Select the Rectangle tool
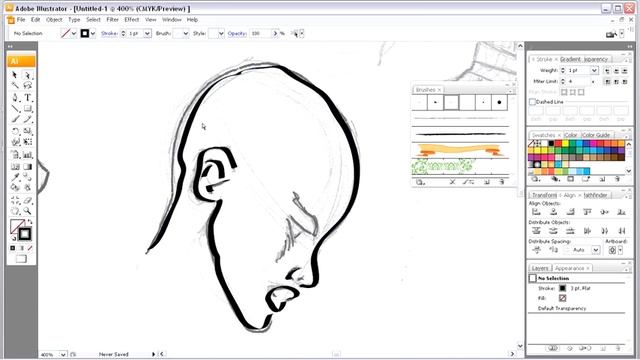The image size is (640, 360). click(x=27, y=109)
